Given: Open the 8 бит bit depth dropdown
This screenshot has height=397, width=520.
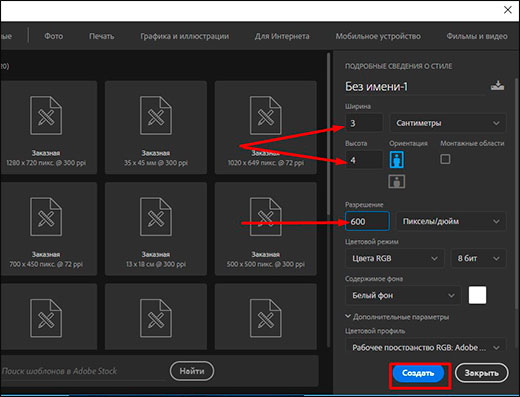Looking at the screenshot, I should 478,258.
